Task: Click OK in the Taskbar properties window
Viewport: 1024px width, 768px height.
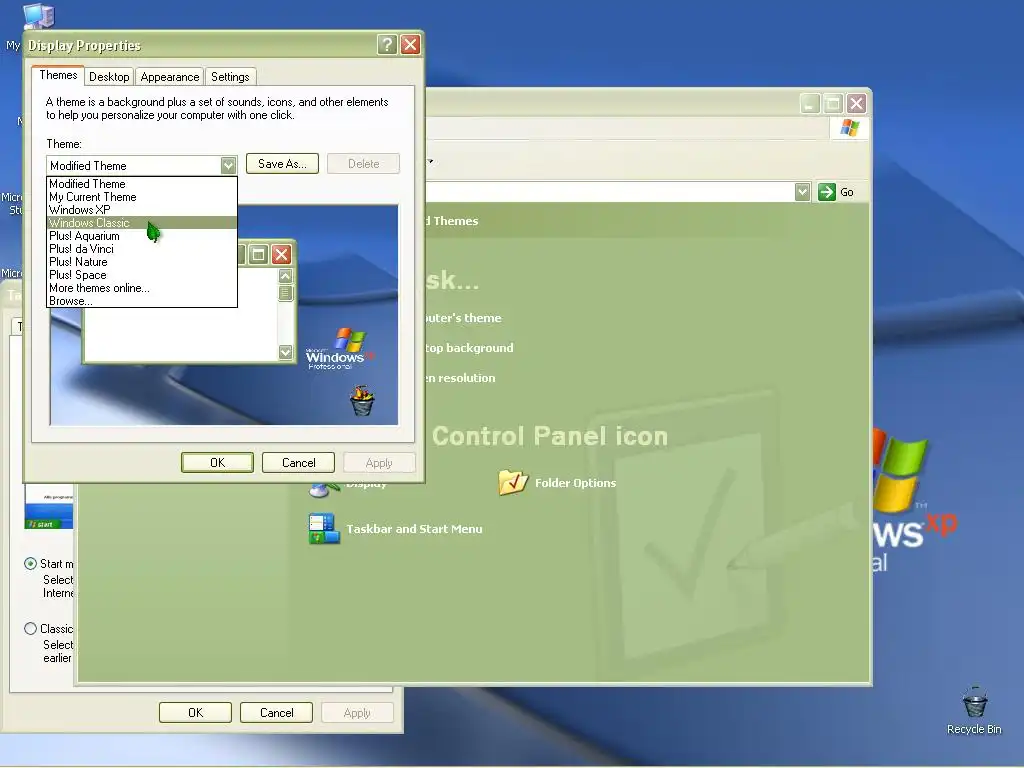Action: click(195, 712)
